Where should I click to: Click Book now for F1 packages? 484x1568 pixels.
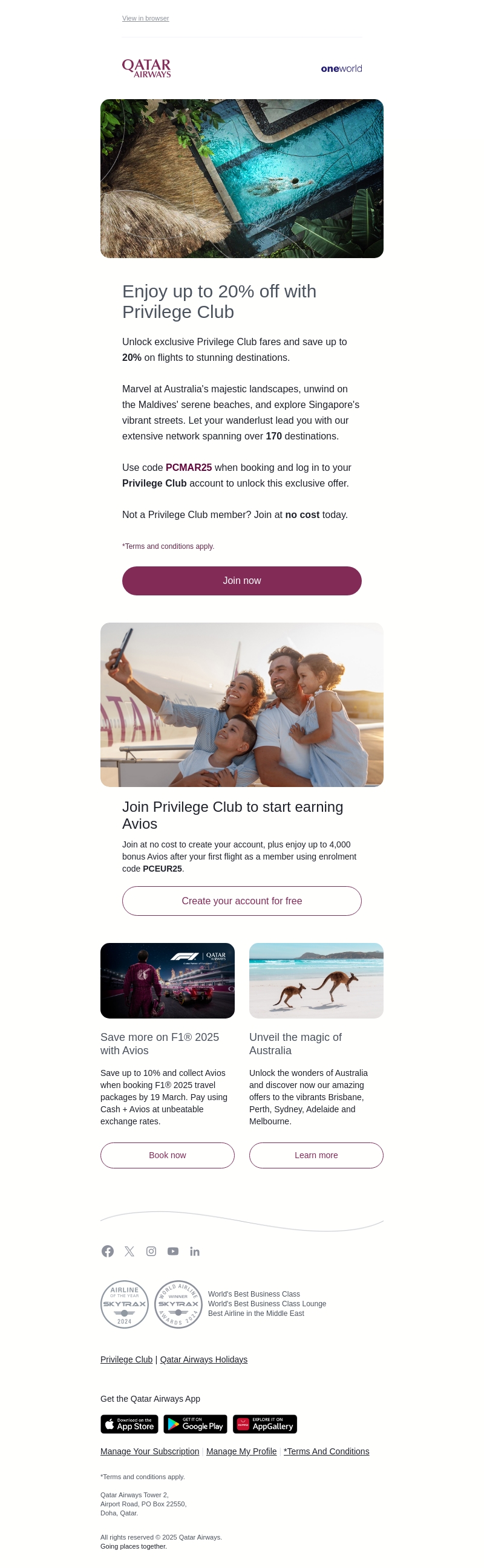coord(168,1155)
